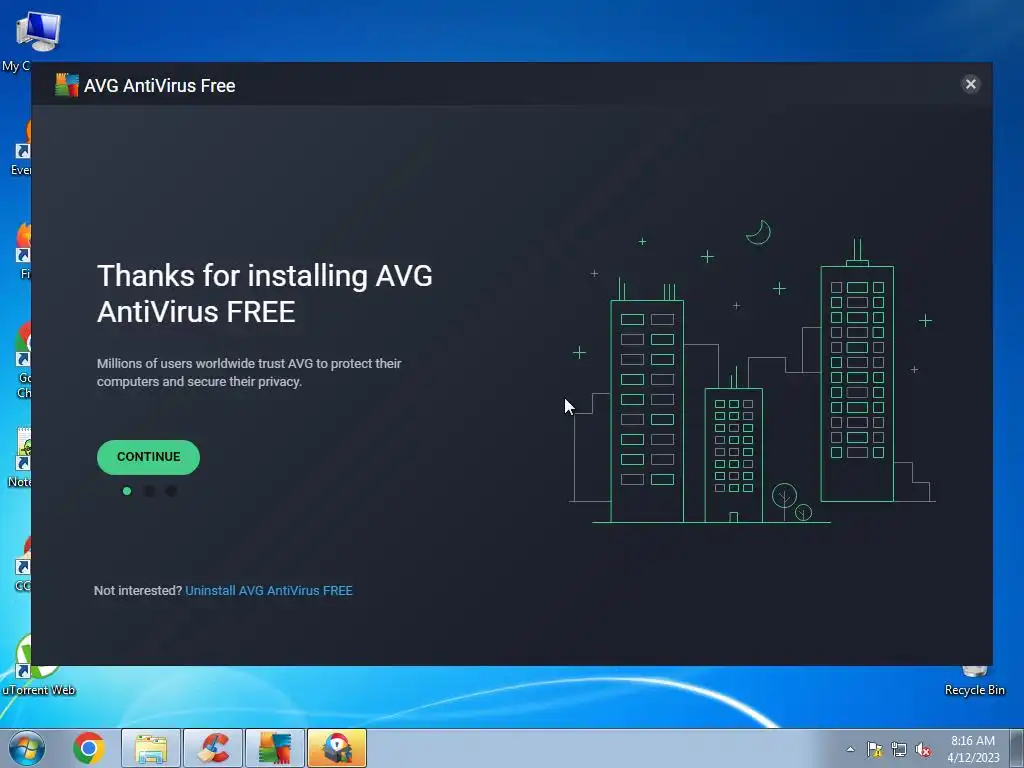The image size is (1024, 768).
Task: Click the Show desktop button at the taskbar edge
Action: tap(1017, 748)
